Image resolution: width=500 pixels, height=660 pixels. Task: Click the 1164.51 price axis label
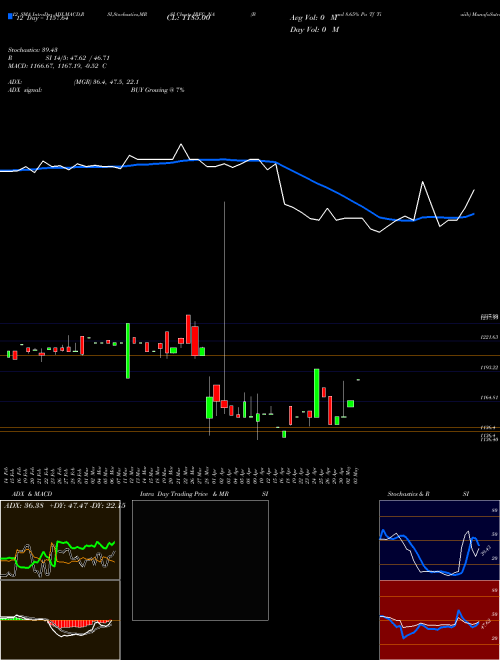click(x=489, y=397)
